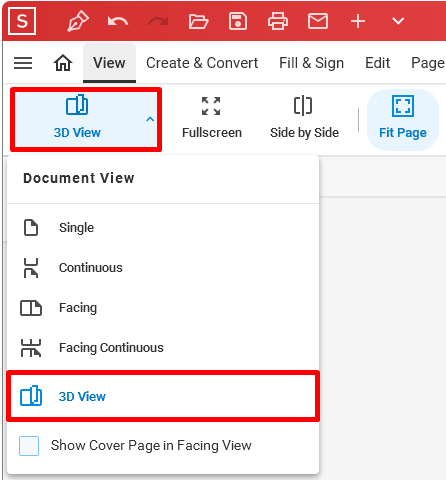This screenshot has height=480, width=446.
Task: Click the redo arrow icon
Action: point(158,21)
